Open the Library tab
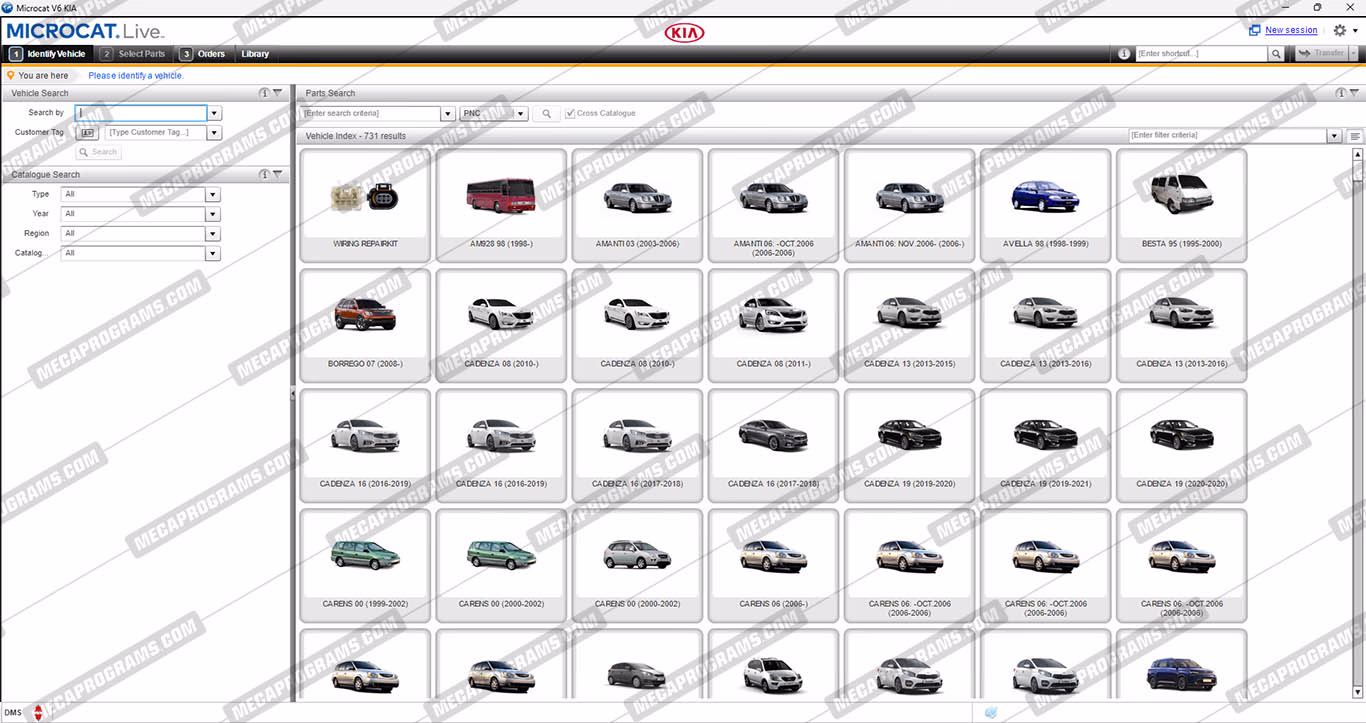1366x723 pixels. pyautogui.click(x=255, y=54)
